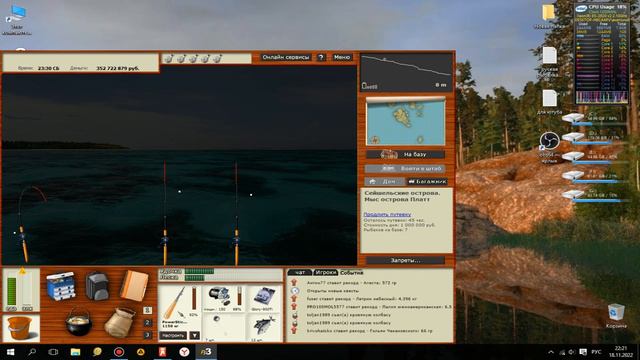Viewport: 640px width, 360px height.
Task: Open the Меню button
Action: click(342, 58)
